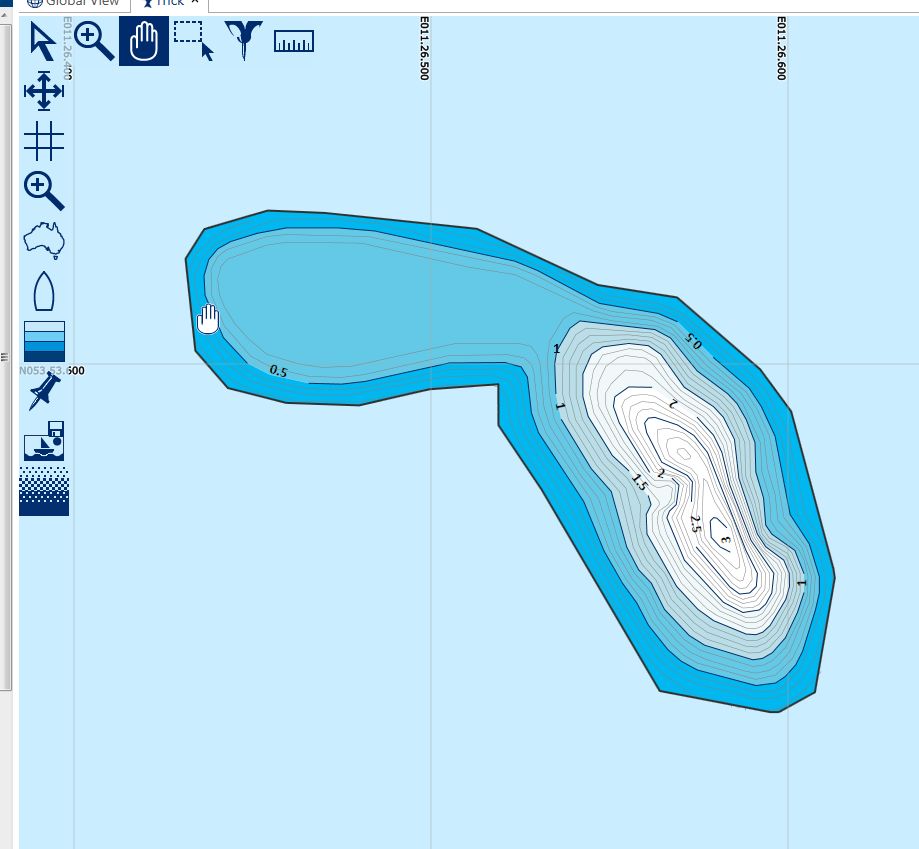Choose the rectangle area selection tool
This screenshot has width=919, height=849.
[x=193, y=40]
